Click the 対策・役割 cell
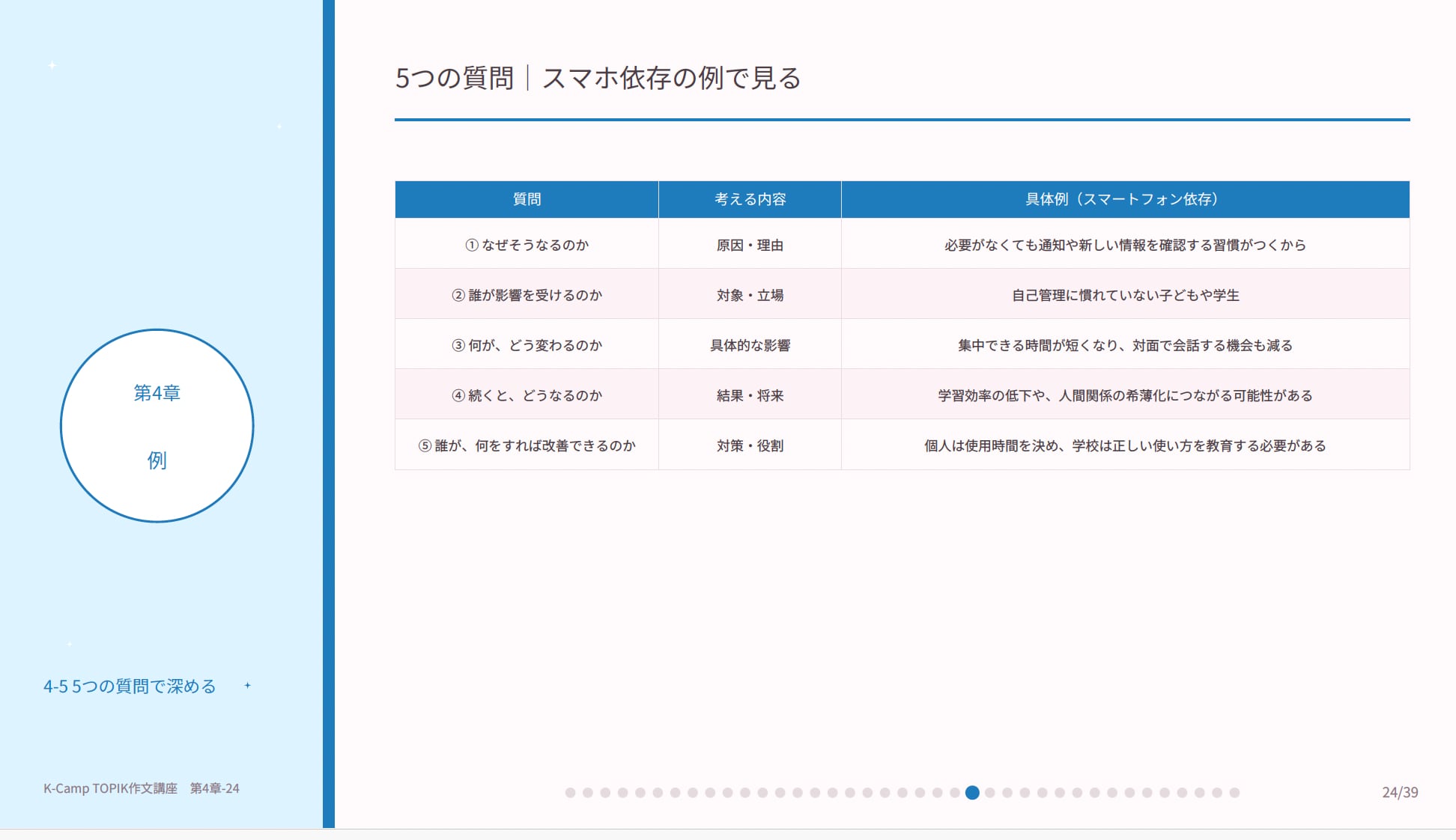The height and width of the screenshot is (840, 1456). click(750, 445)
